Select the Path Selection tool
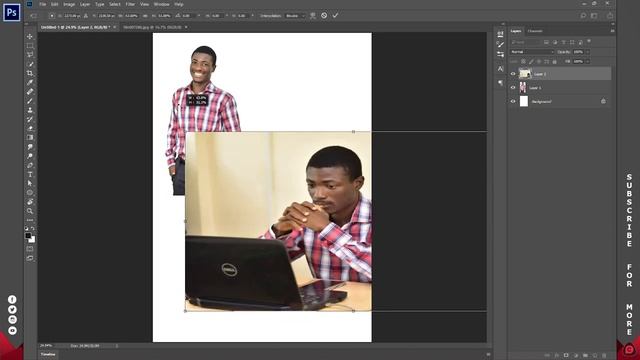The width and height of the screenshot is (640, 360). 30,184
